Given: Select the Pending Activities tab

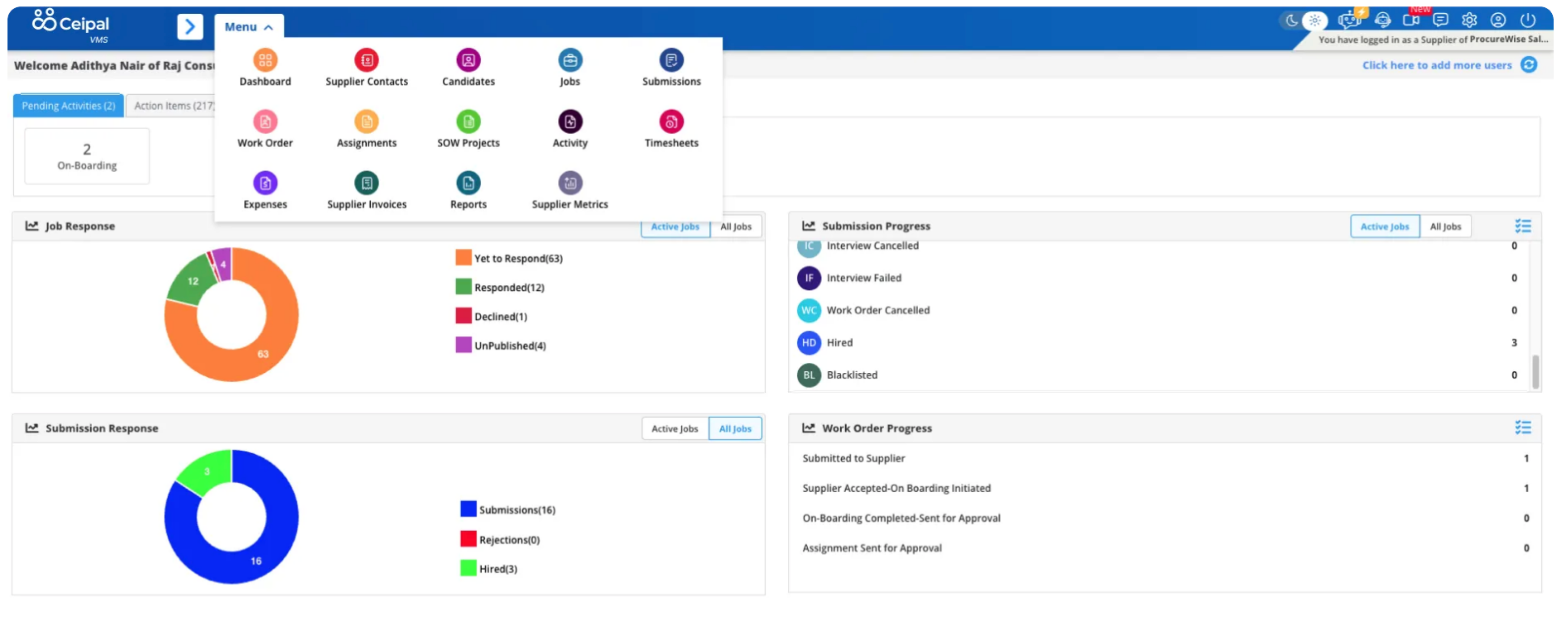Looking at the screenshot, I should [x=68, y=106].
